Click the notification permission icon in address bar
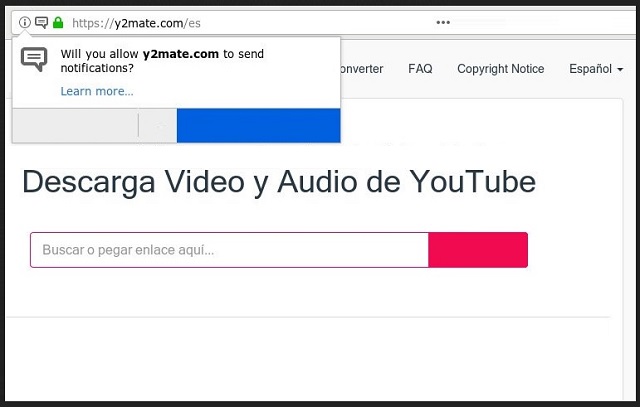Viewport: 640px width, 407px height. (42, 22)
